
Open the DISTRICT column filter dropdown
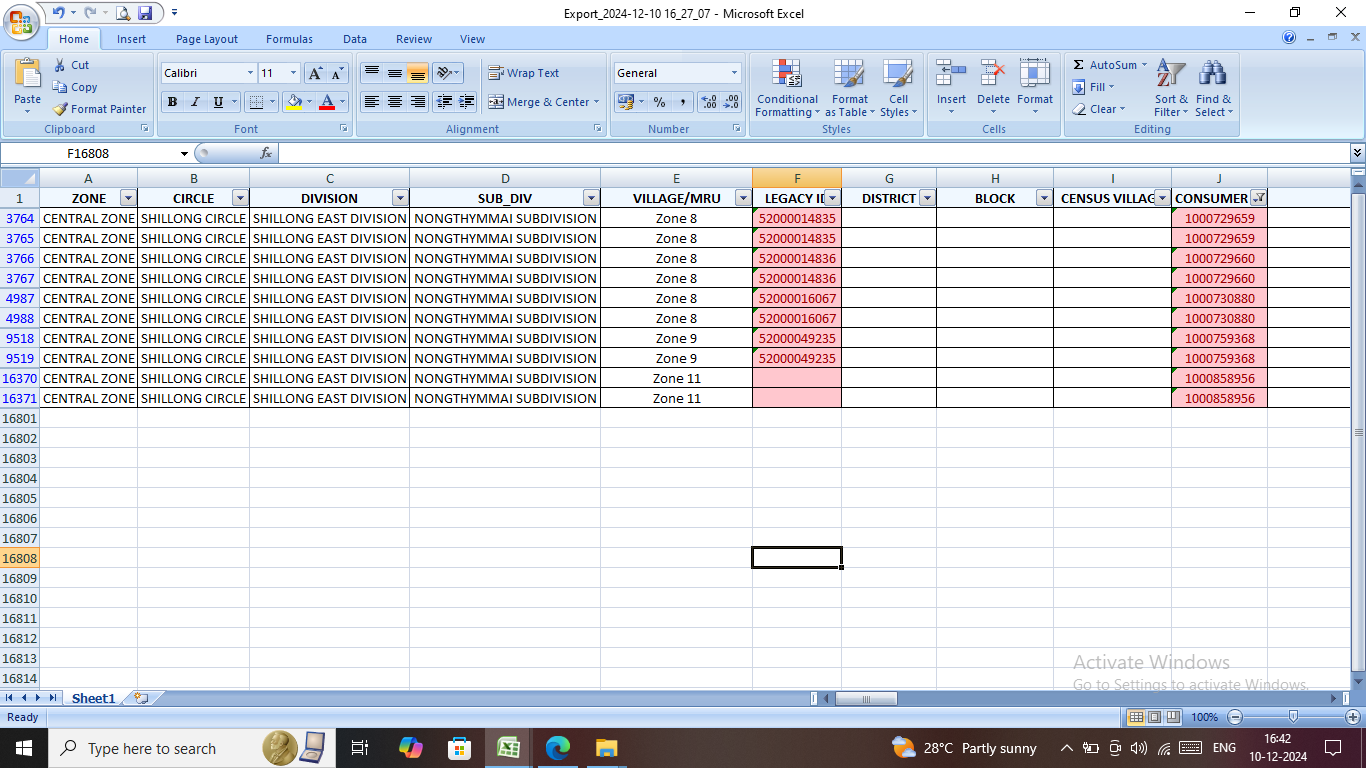coord(927,198)
